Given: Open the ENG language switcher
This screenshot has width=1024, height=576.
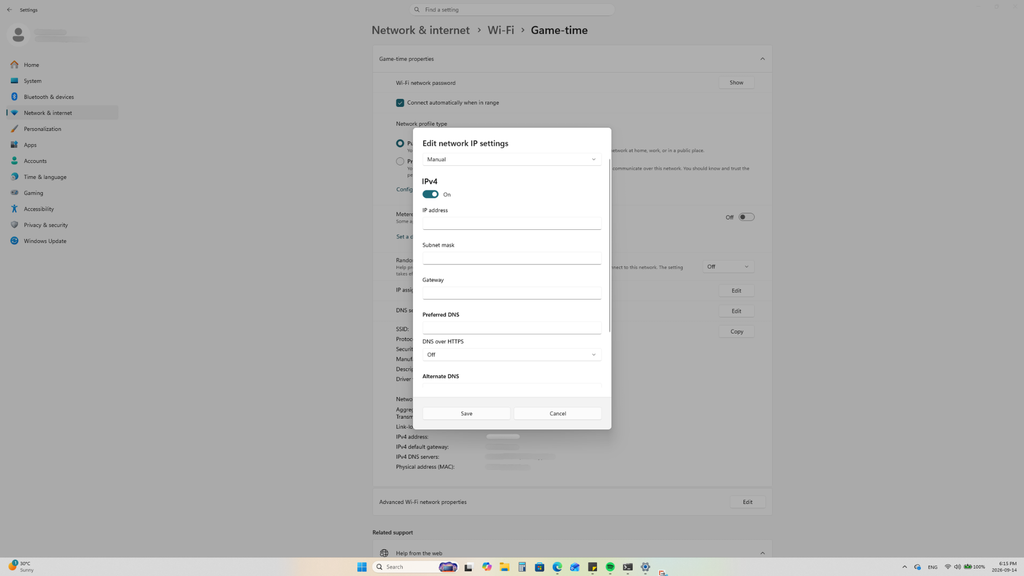Looking at the screenshot, I should [x=933, y=567].
